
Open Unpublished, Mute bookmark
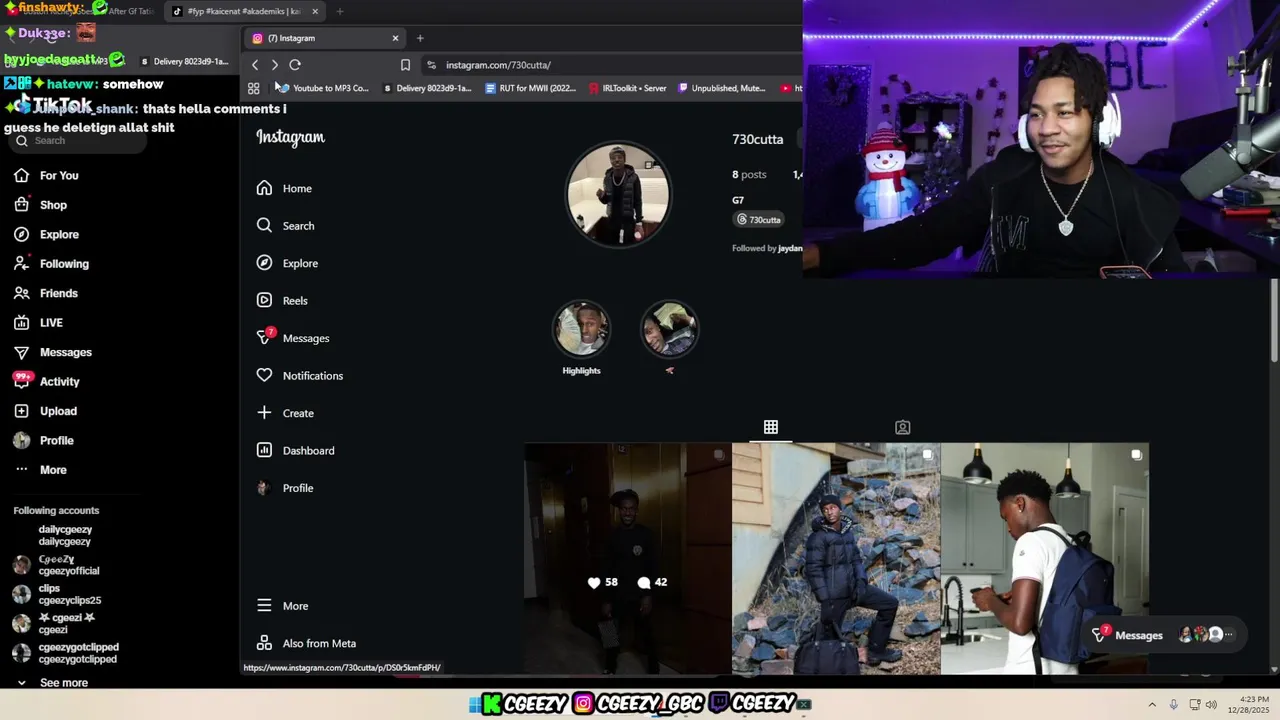(x=721, y=88)
